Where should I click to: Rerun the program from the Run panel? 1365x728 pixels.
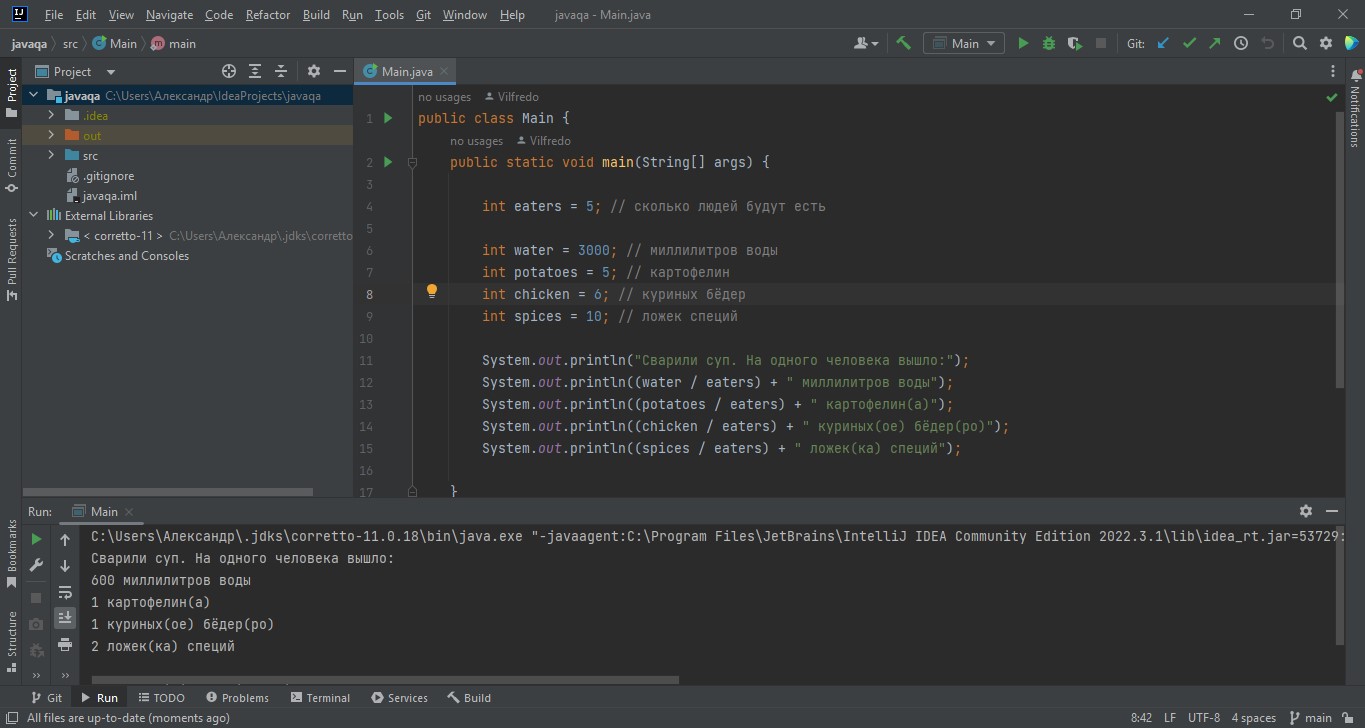35,537
